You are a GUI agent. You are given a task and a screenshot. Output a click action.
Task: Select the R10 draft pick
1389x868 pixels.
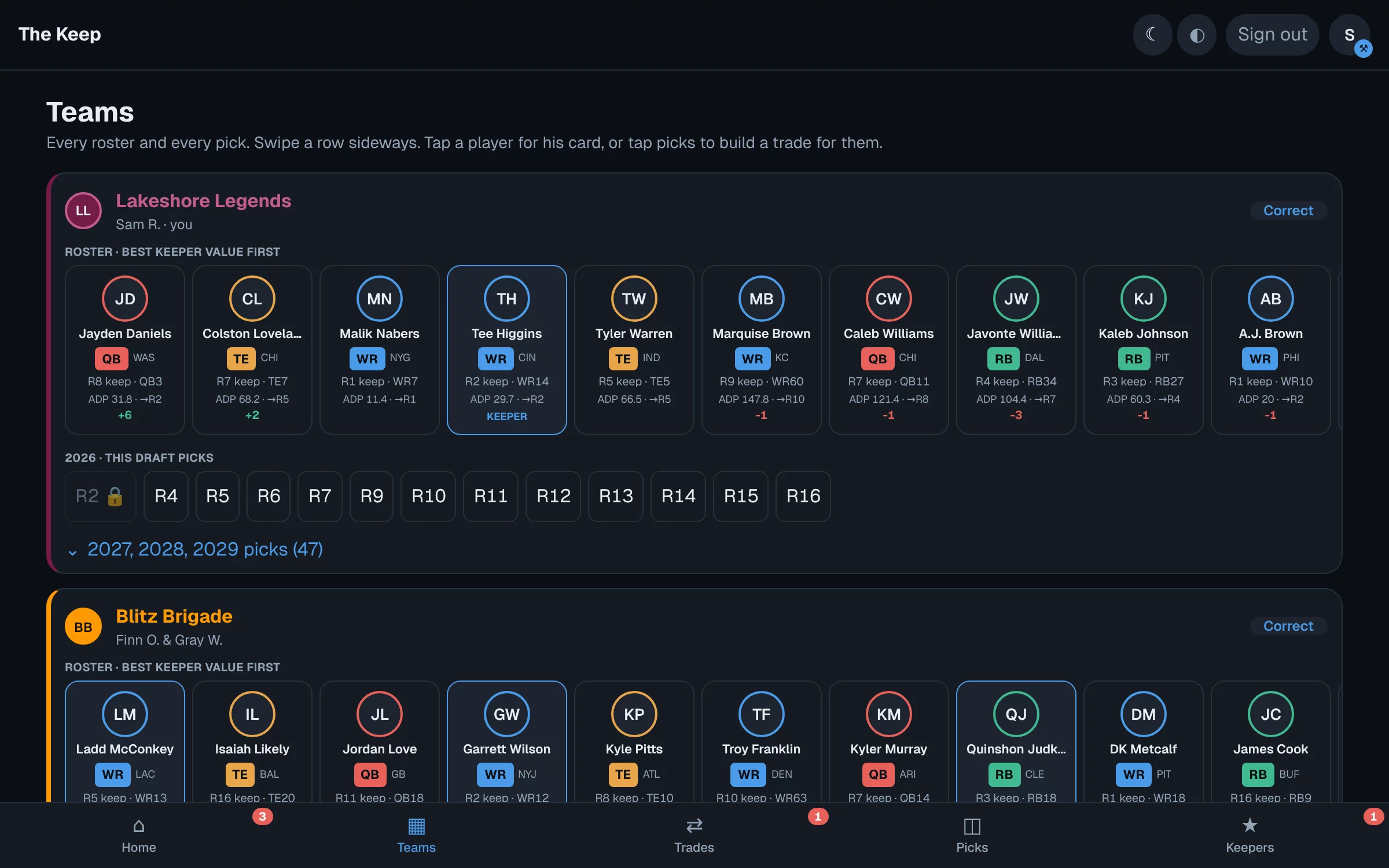428,496
